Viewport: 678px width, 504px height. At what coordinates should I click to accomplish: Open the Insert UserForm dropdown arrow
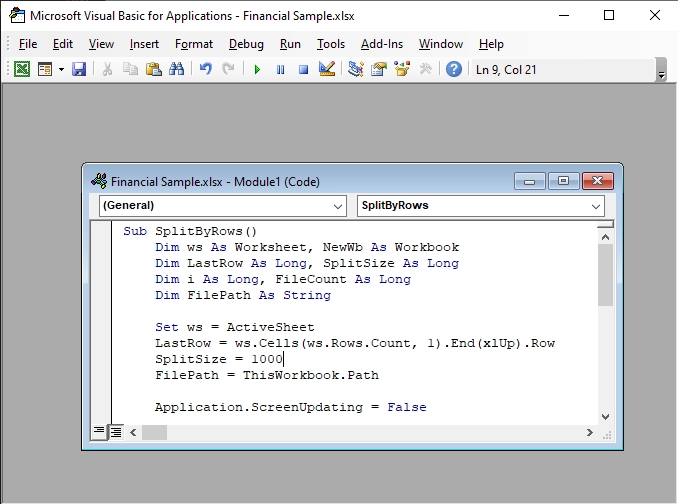61,69
